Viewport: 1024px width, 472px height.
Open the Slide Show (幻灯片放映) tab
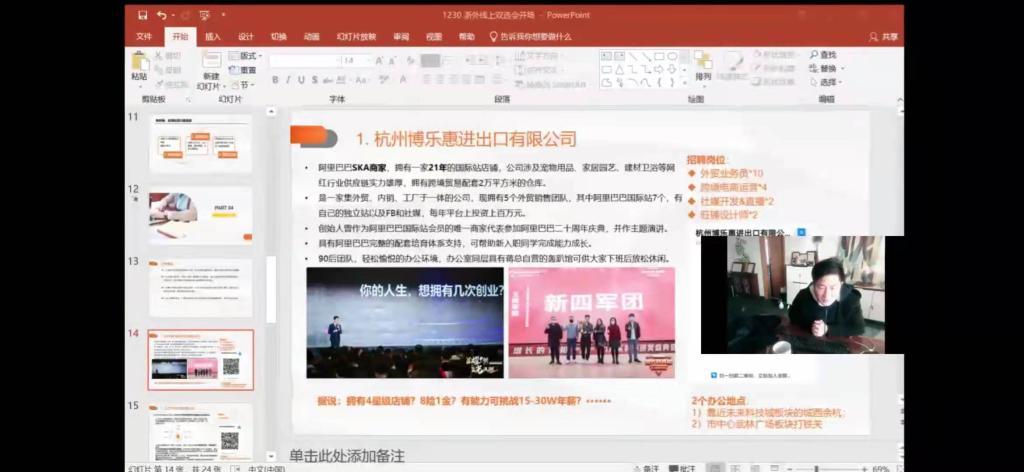356,36
